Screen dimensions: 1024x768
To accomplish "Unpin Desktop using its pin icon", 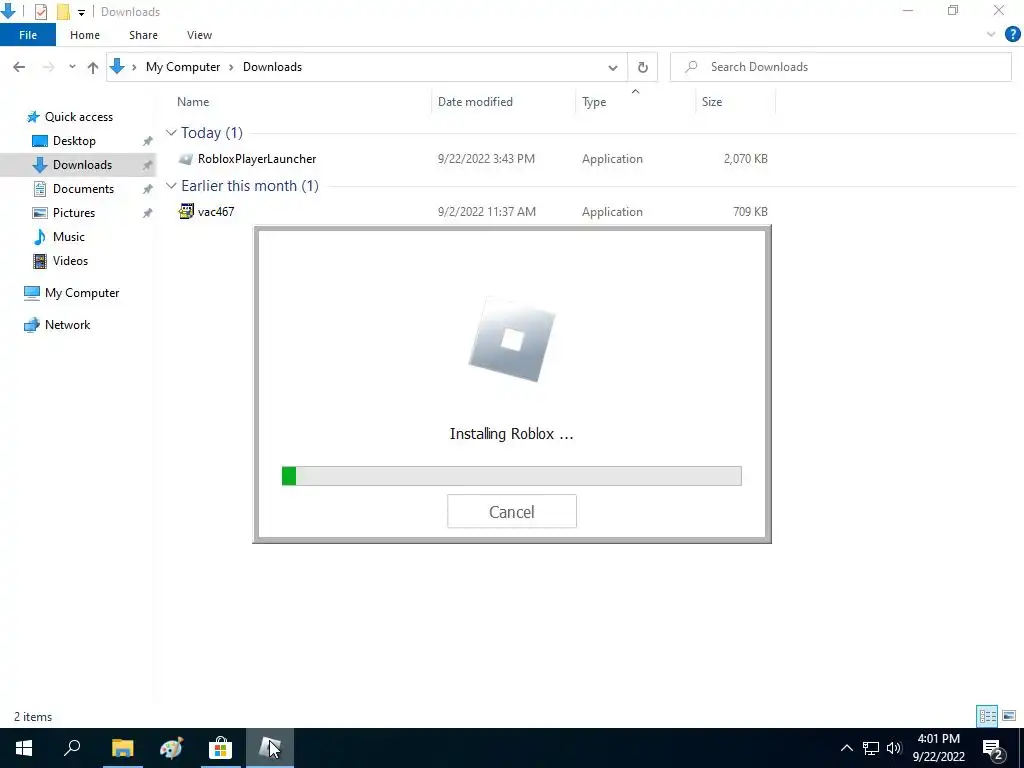I will pyautogui.click(x=148, y=141).
